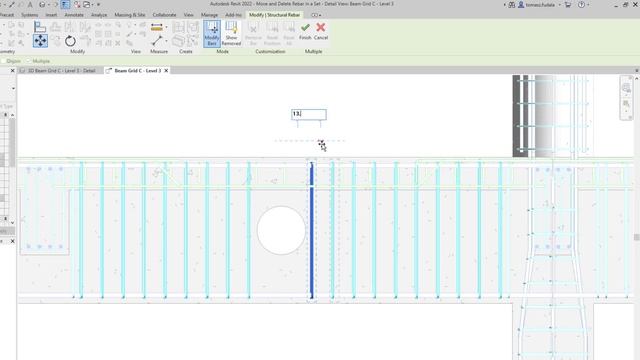
Task: Switch to 3D Beam Grid C - Level 3 - Detail tab
Action: click(60, 71)
